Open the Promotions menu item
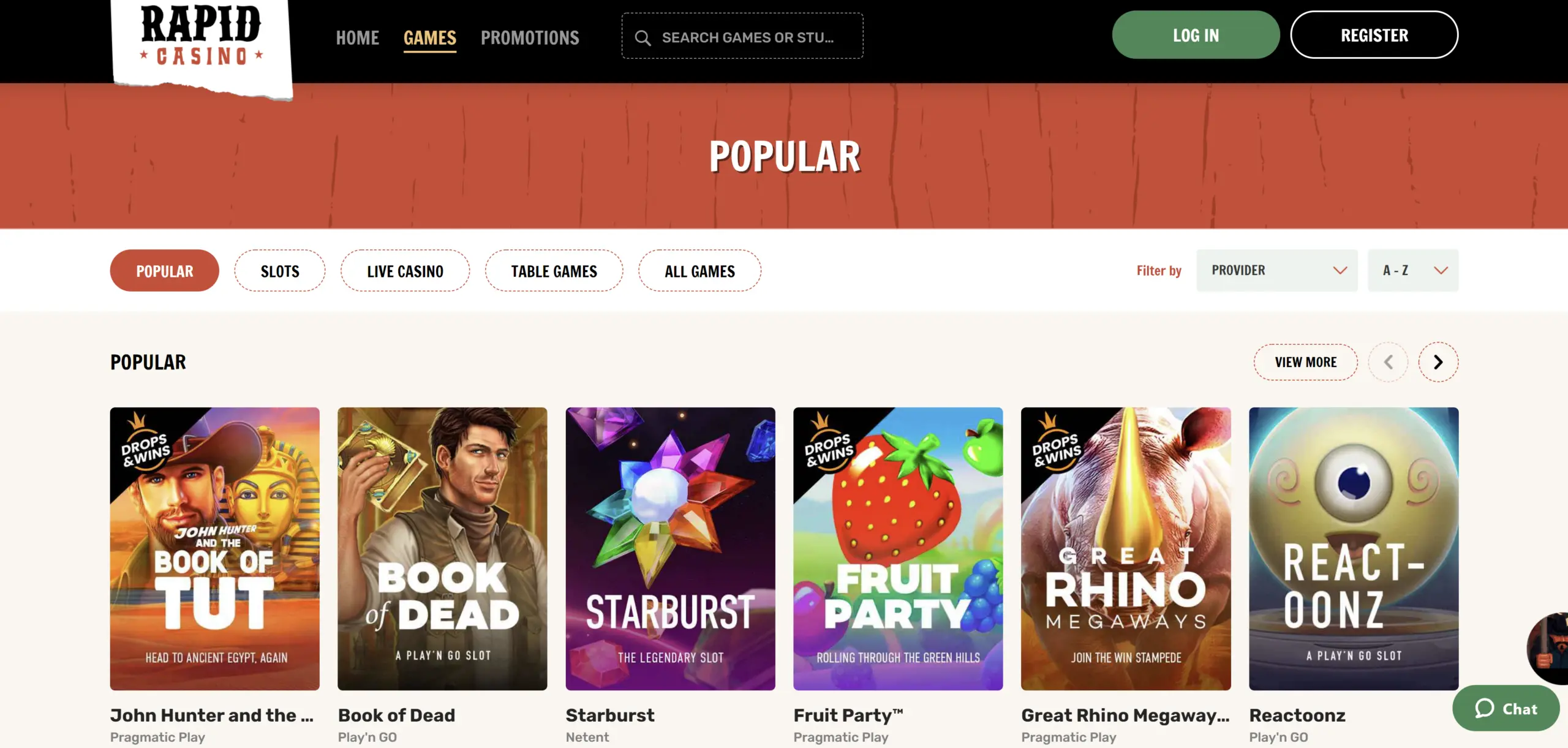Image resolution: width=1568 pixels, height=748 pixels. click(x=530, y=38)
